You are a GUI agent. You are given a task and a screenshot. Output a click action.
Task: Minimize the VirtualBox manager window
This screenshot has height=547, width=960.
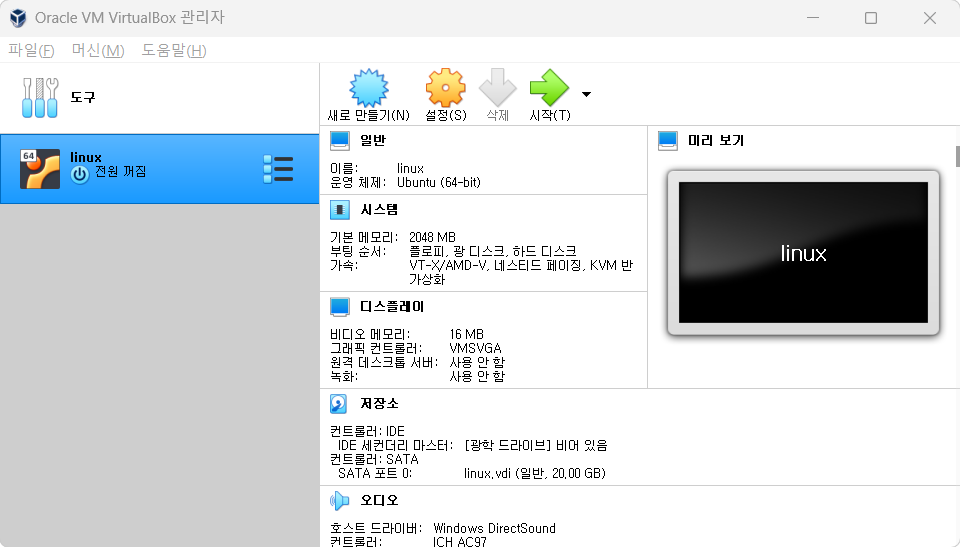coord(812,18)
